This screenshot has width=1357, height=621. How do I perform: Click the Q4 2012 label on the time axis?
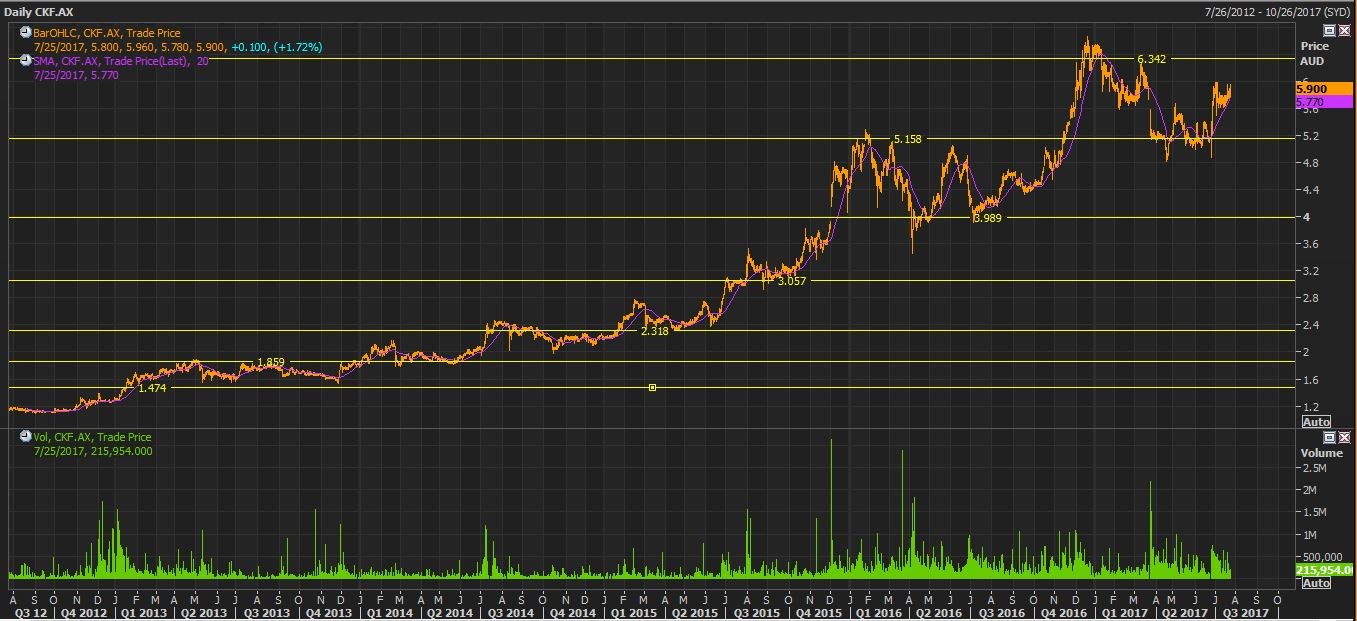(x=83, y=612)
